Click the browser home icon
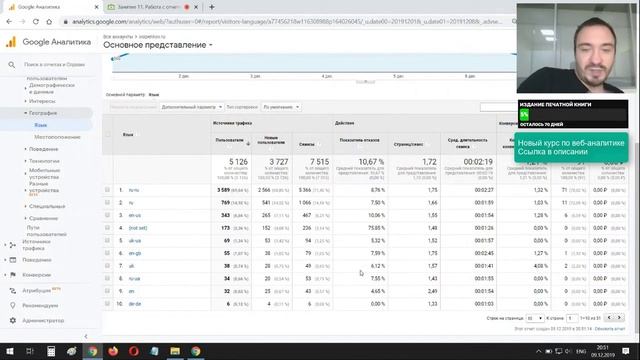The image size is (640, 360). [49, 22]
